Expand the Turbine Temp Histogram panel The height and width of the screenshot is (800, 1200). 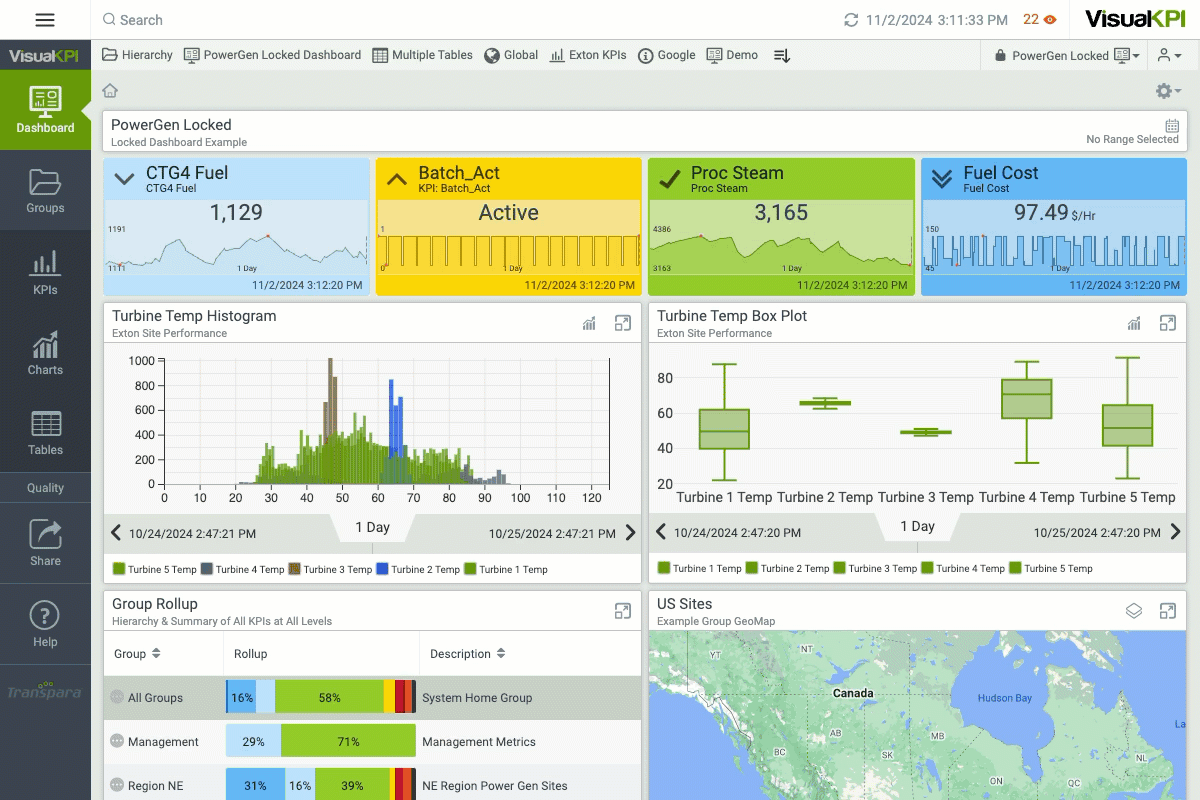623,323
